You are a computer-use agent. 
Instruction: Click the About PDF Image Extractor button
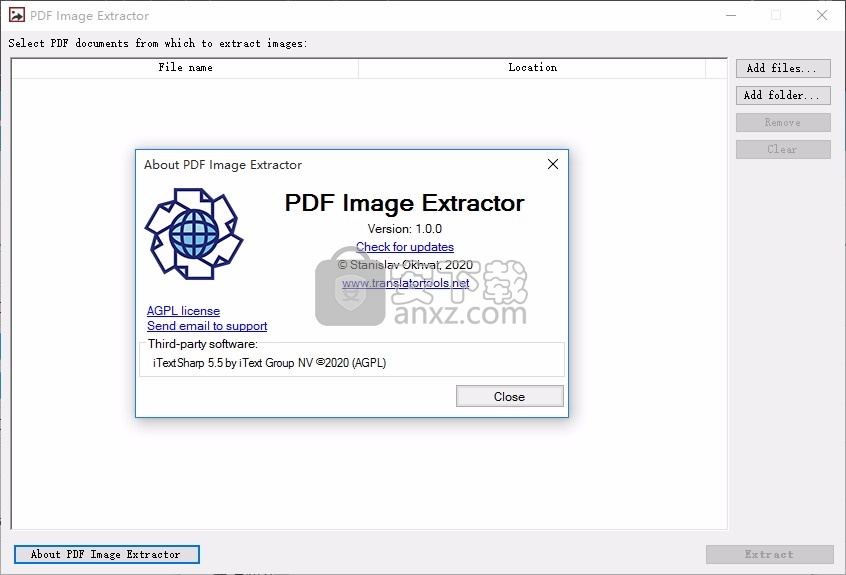106,555
